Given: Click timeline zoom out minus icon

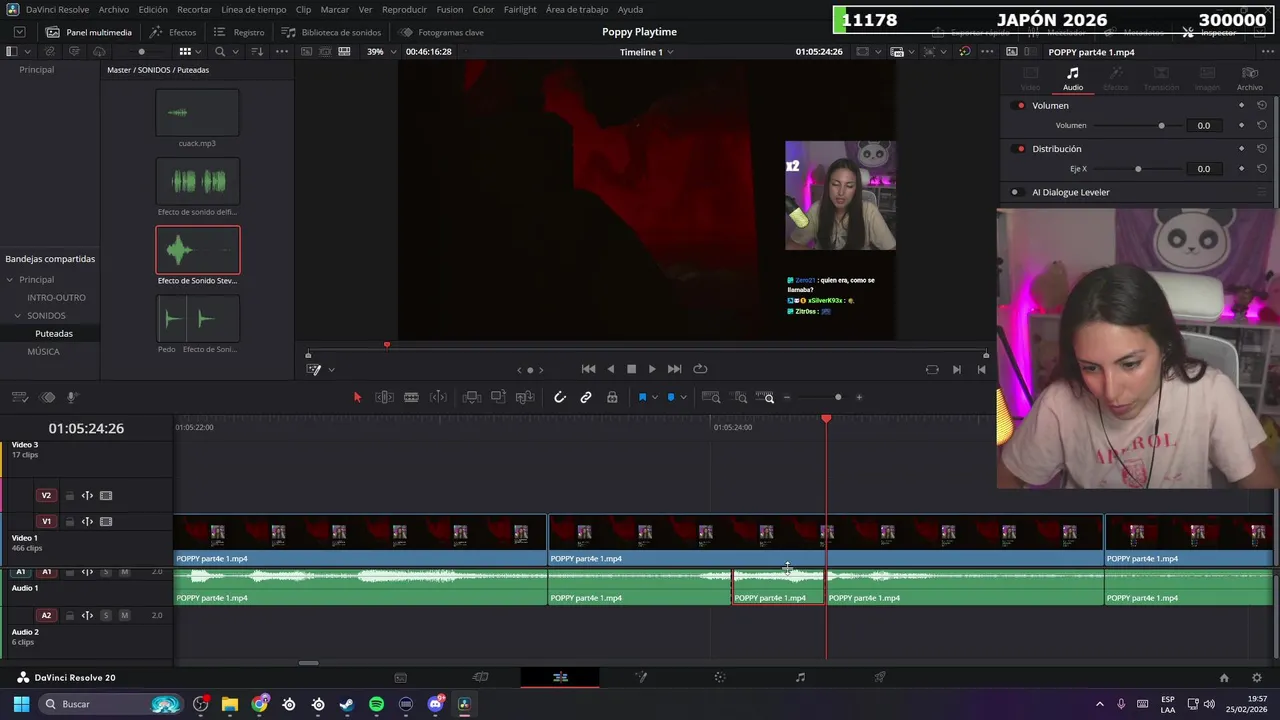Looking at the screenshot, I should [x=787, y=397].
